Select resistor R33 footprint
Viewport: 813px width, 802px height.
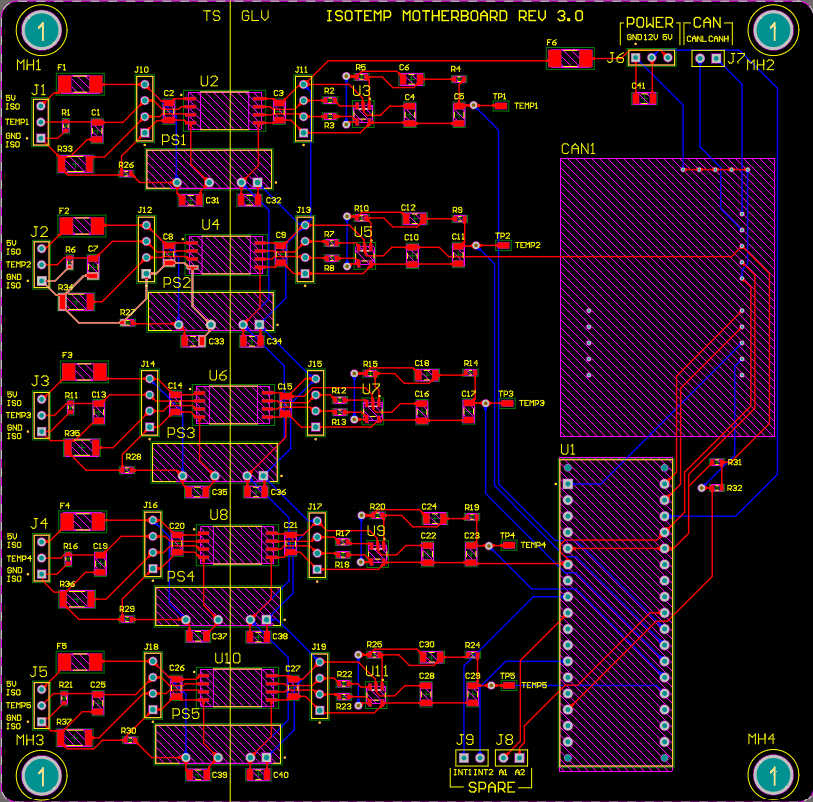coord(76,164)
